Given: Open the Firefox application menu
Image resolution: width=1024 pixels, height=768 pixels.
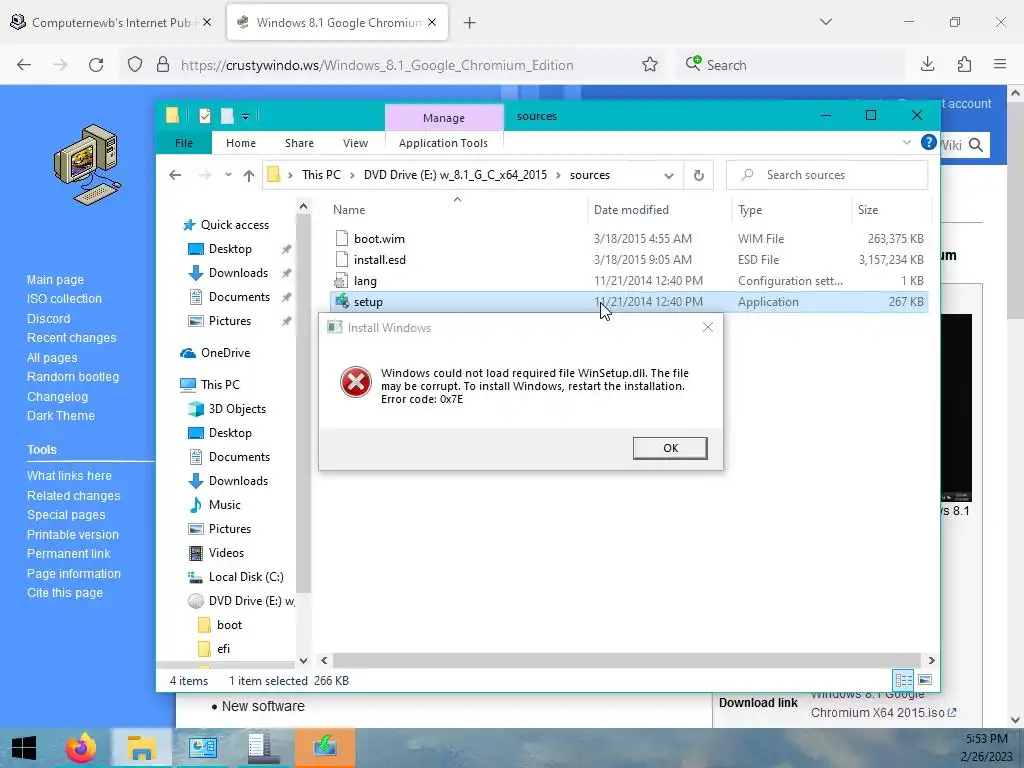Looking at the screenshot, I should pos(1000,65).
